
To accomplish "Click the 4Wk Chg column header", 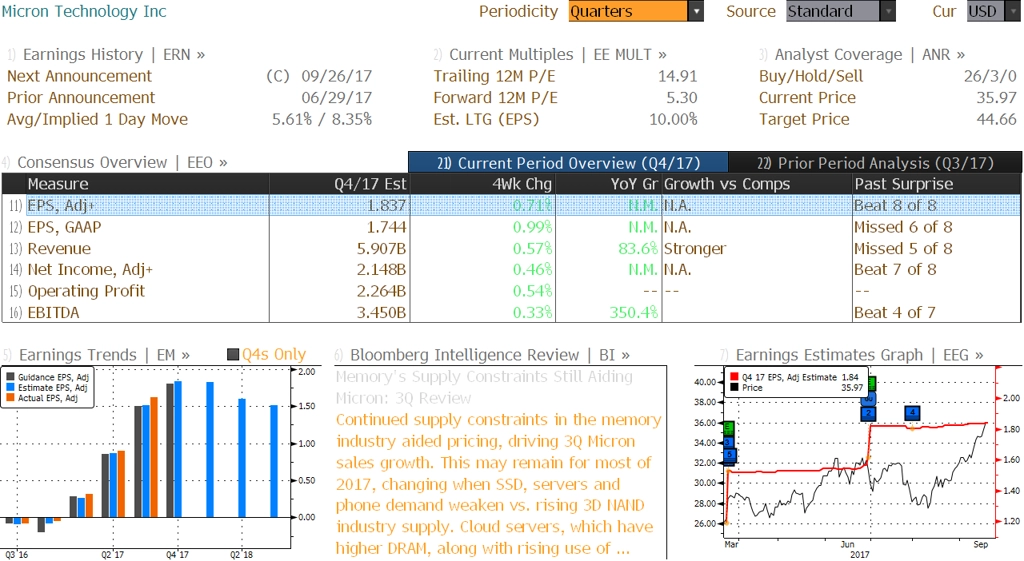I will tap(482, 184).
